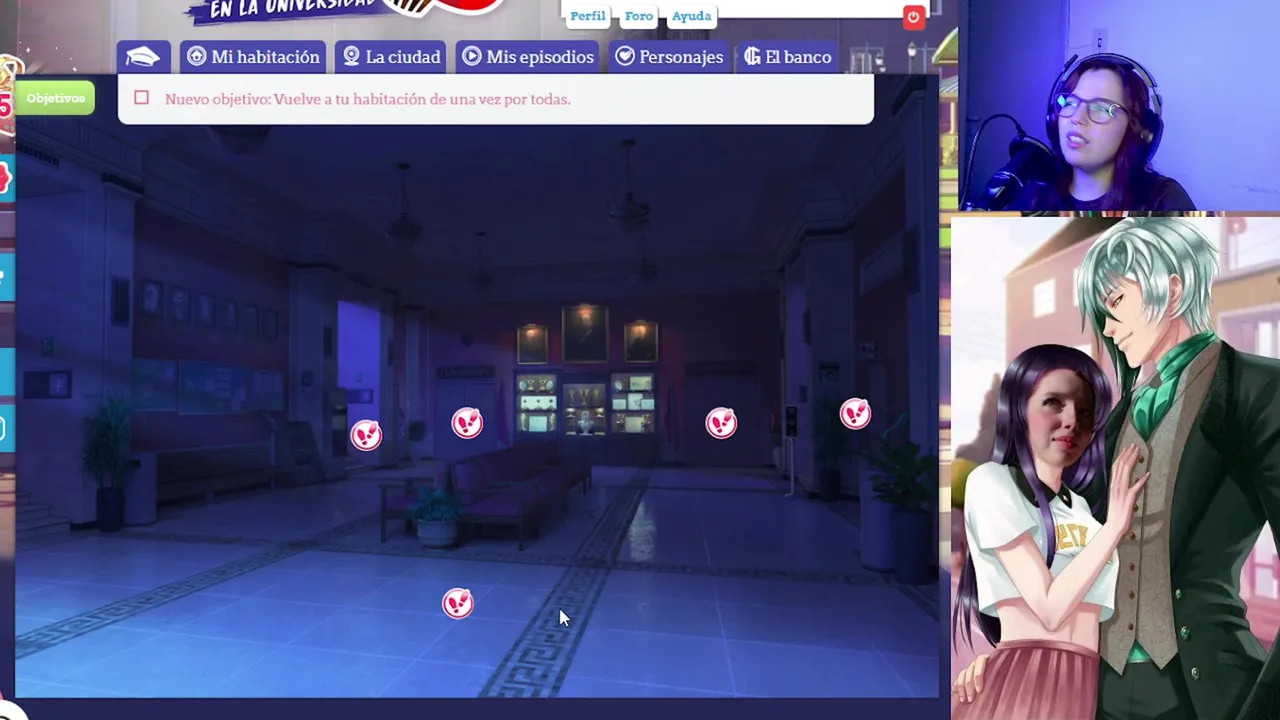Open the graduation cap home tab
Viewport: 1280px width, 720px height.
click(143, 57)
